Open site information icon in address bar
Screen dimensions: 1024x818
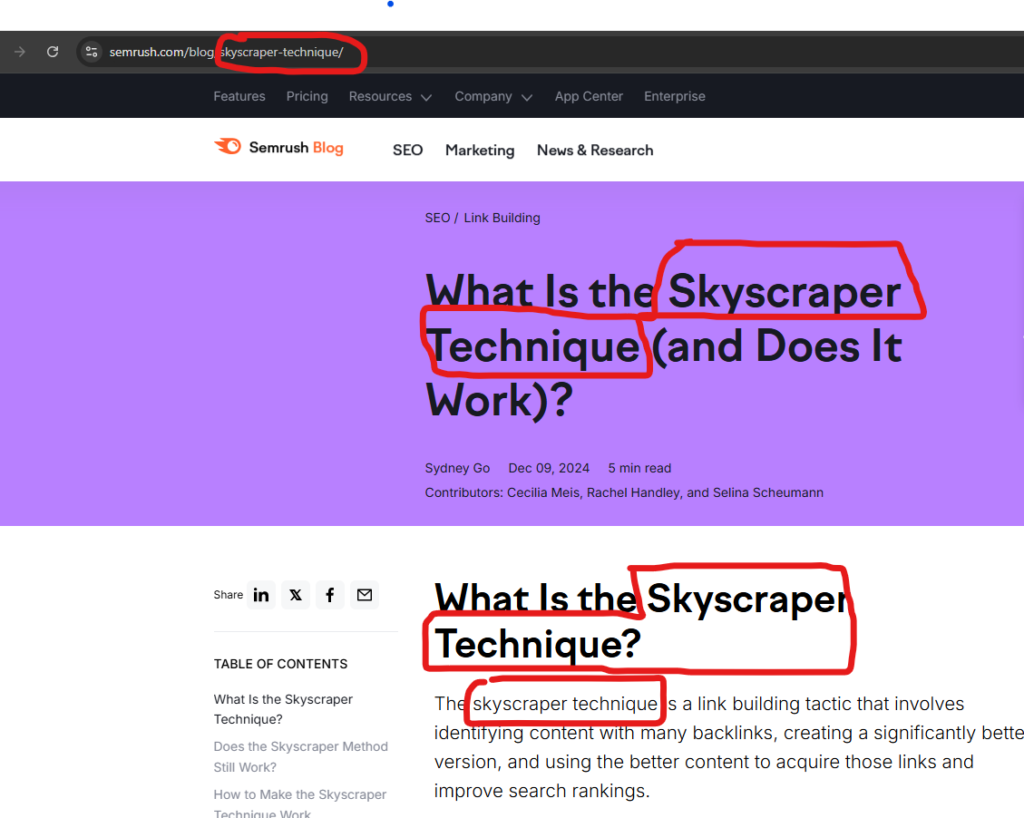click(91, 52)
